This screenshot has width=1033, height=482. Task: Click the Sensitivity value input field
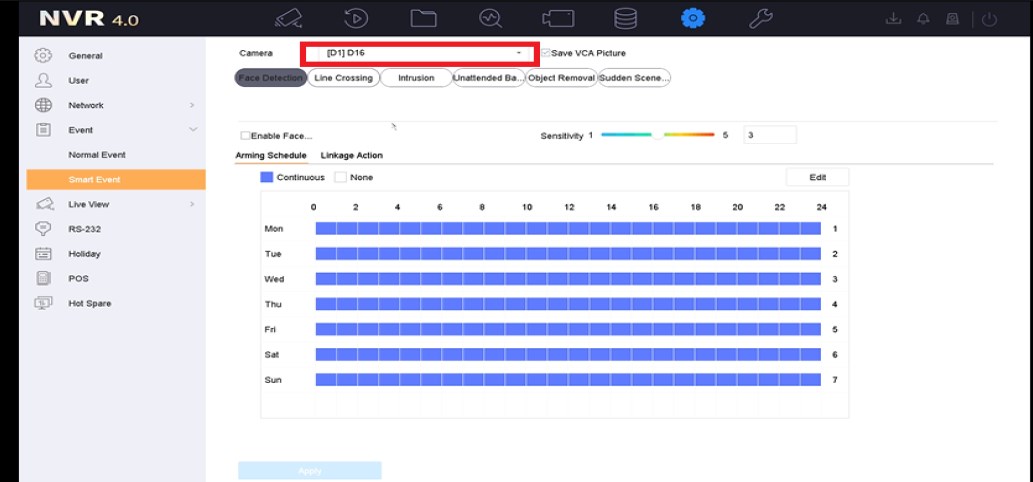[769, 135]
